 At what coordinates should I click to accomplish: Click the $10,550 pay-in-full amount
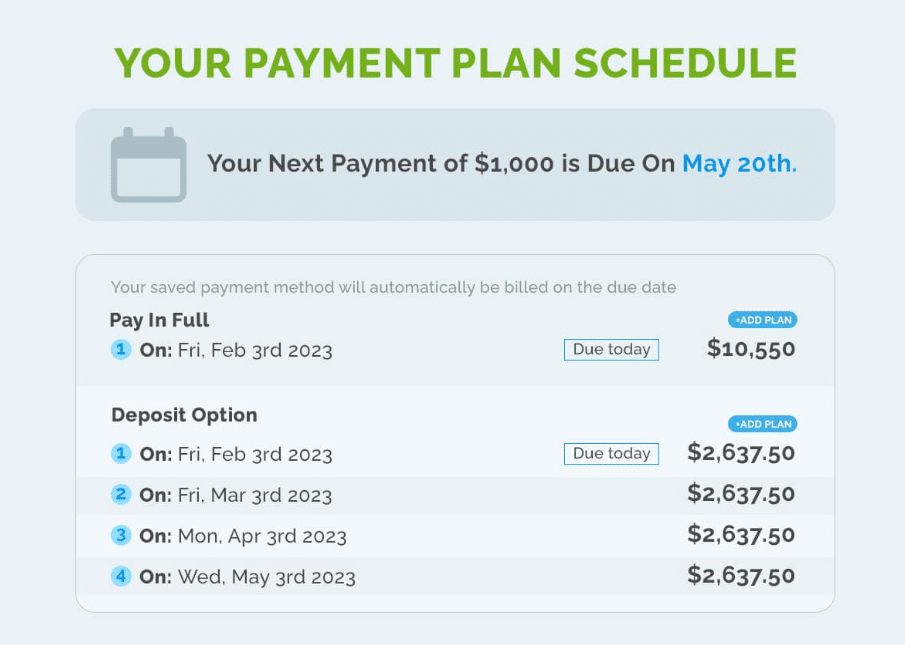(751, 349)
